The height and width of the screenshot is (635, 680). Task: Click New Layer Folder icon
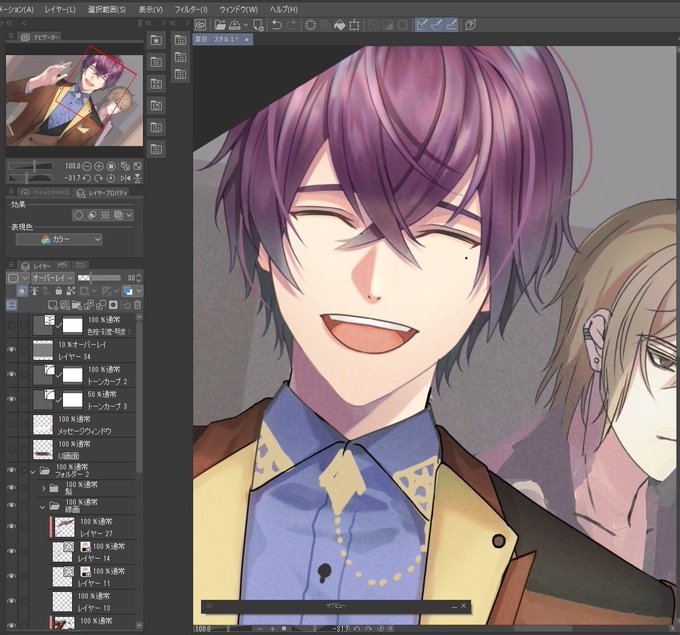tap(77, 305)
